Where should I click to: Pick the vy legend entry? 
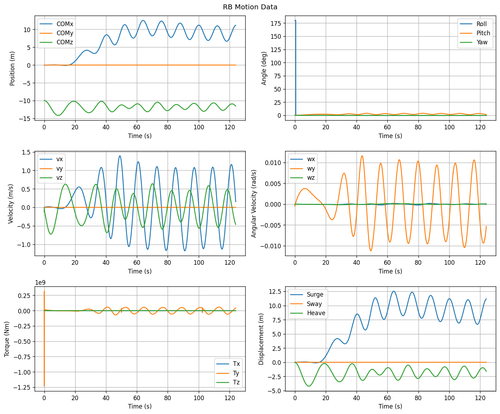(x=52, y=169)
